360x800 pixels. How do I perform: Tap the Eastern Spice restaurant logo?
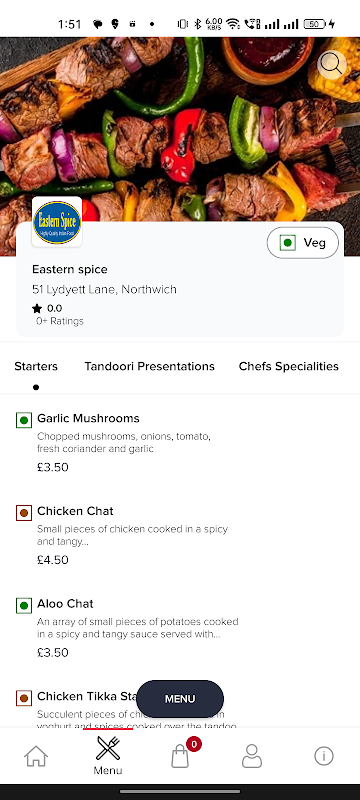click(57, 222)
